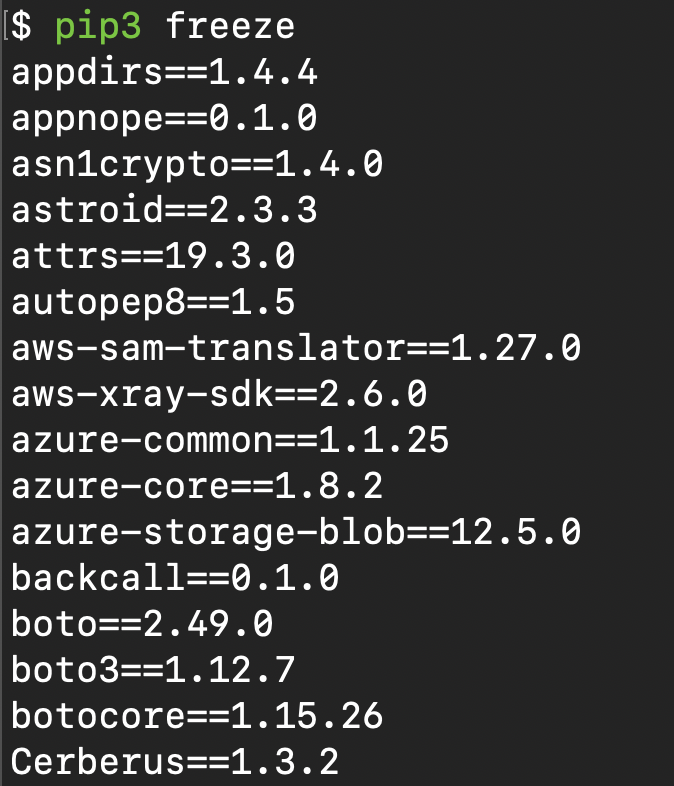Click the botocore==1.15.26 entry
This screenshot has height=786, width=674.
[x=197, y=717]
